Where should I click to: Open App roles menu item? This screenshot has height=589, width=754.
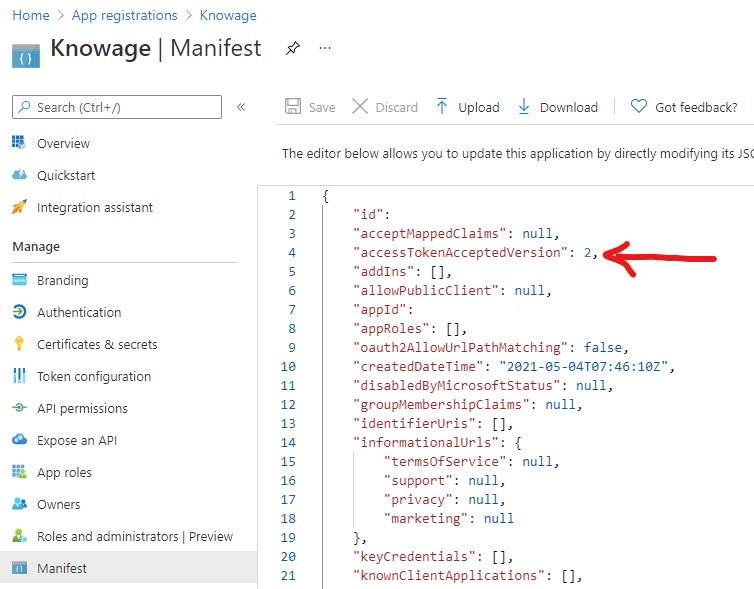click(x=64, y=473)
